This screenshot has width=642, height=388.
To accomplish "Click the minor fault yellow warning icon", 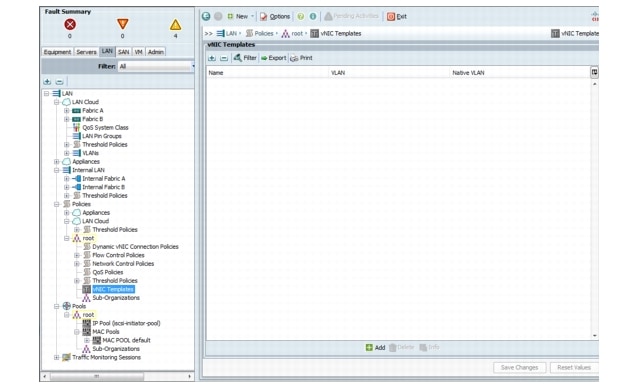I will coord(175,25).
